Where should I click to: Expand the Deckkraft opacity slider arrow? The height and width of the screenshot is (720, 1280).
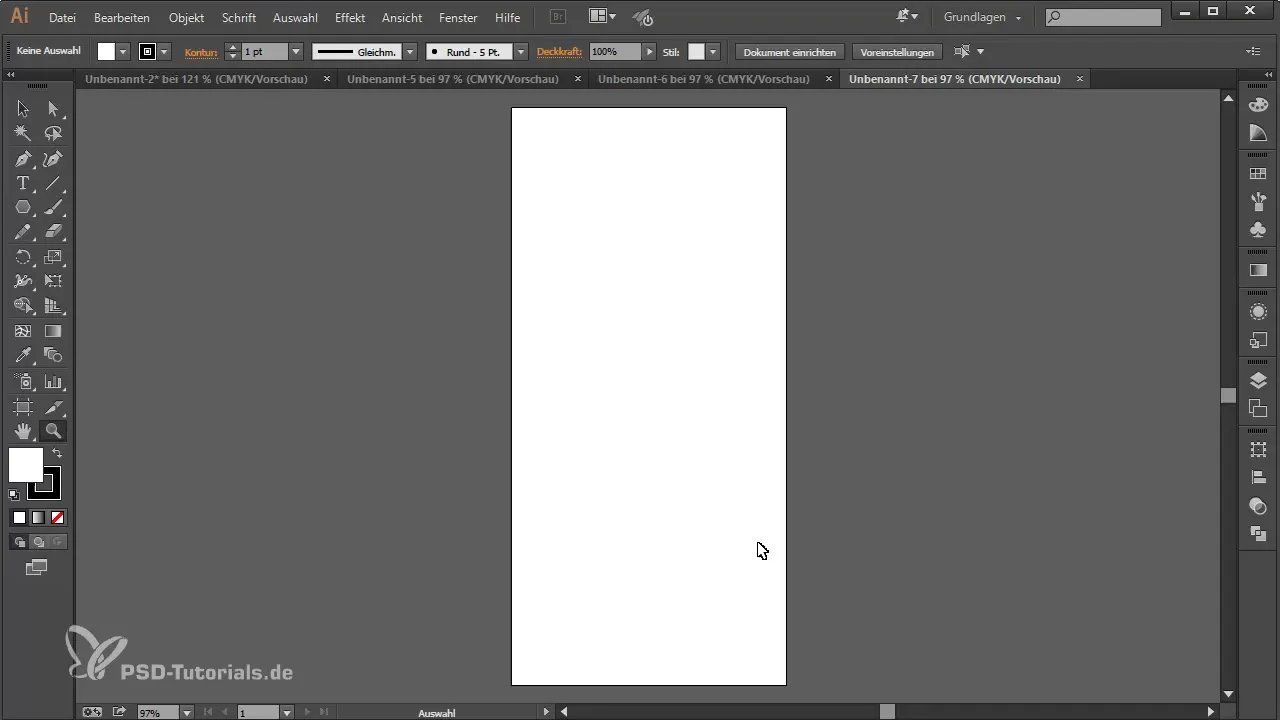click(650, 51)
